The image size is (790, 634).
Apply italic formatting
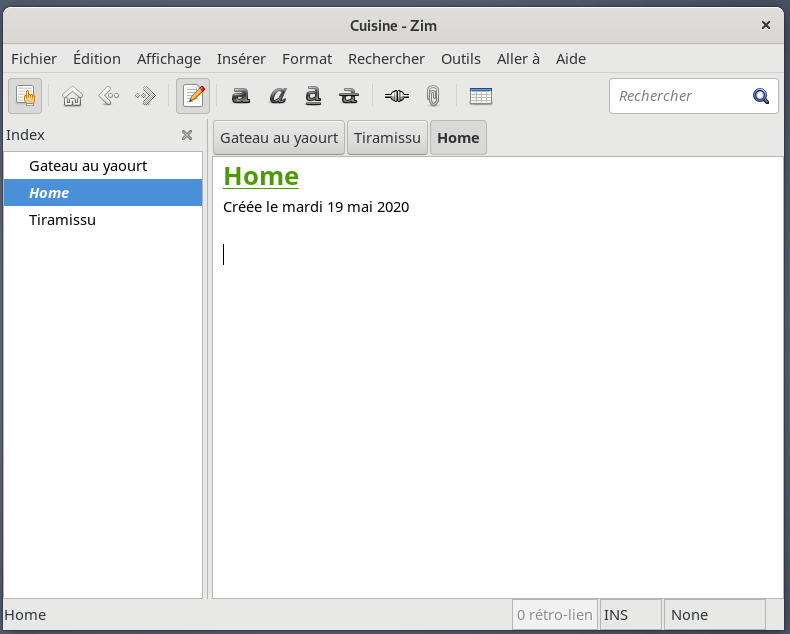click(277, 96)
